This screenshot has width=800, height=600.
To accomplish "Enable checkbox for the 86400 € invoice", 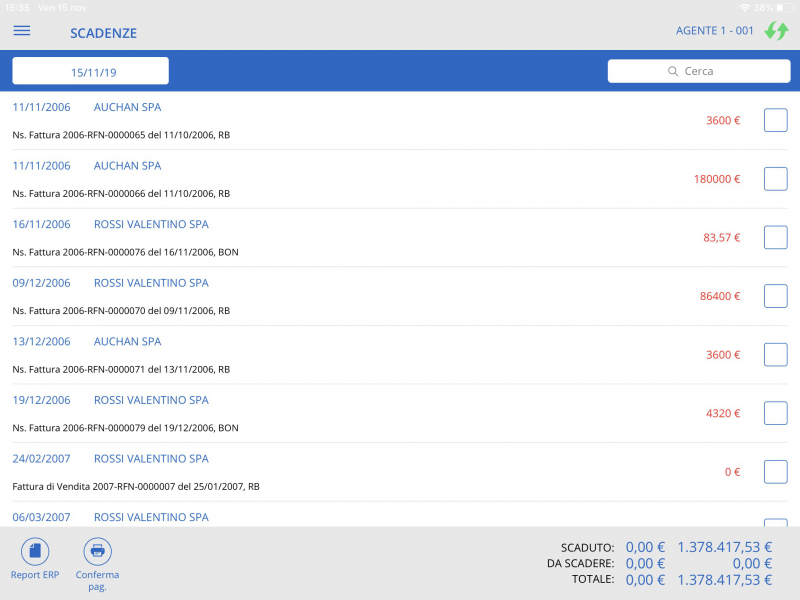I will 775,296.
